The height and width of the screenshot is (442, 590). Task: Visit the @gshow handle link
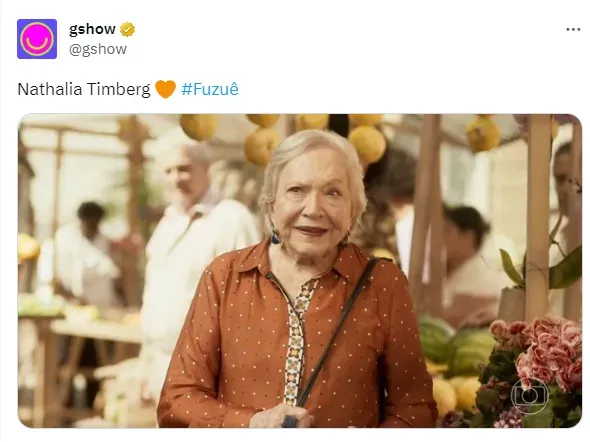[x=98, y=49]
